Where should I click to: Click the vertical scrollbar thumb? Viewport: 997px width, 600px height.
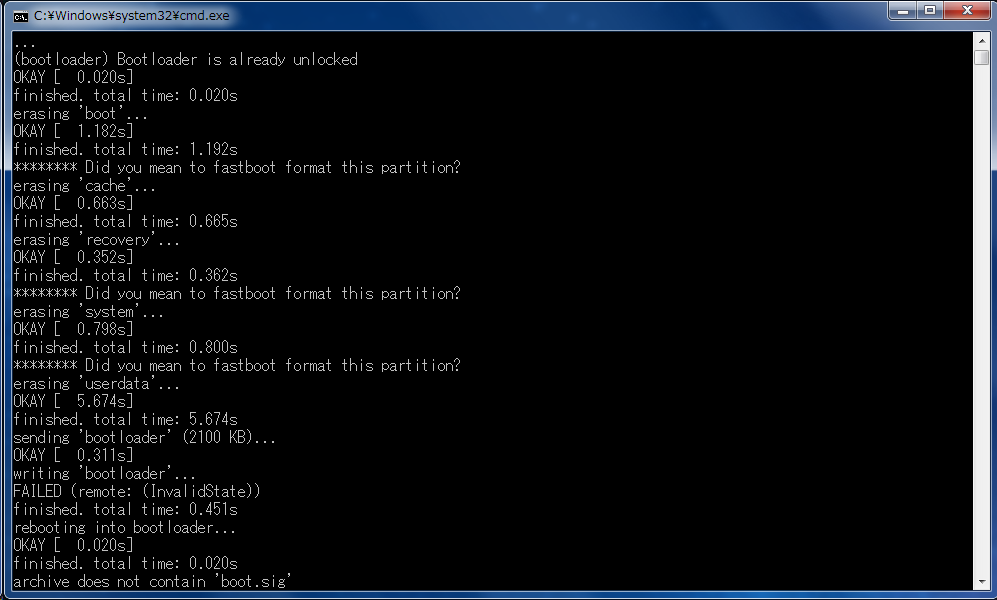pos(981,57)
